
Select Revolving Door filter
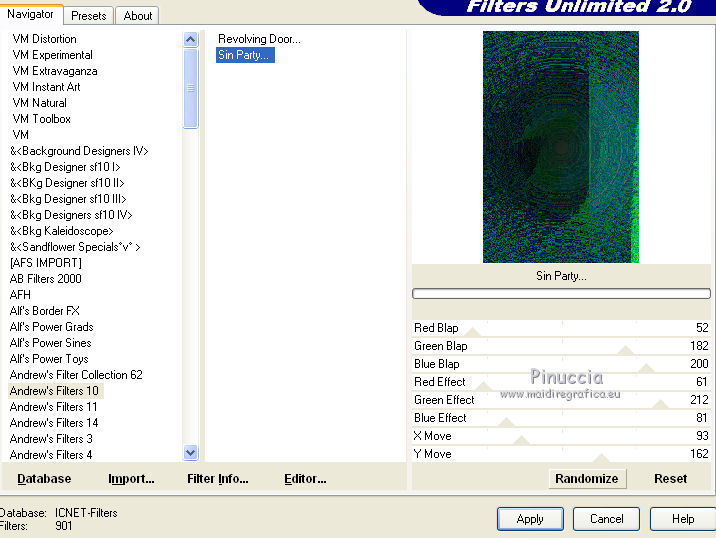259,39
